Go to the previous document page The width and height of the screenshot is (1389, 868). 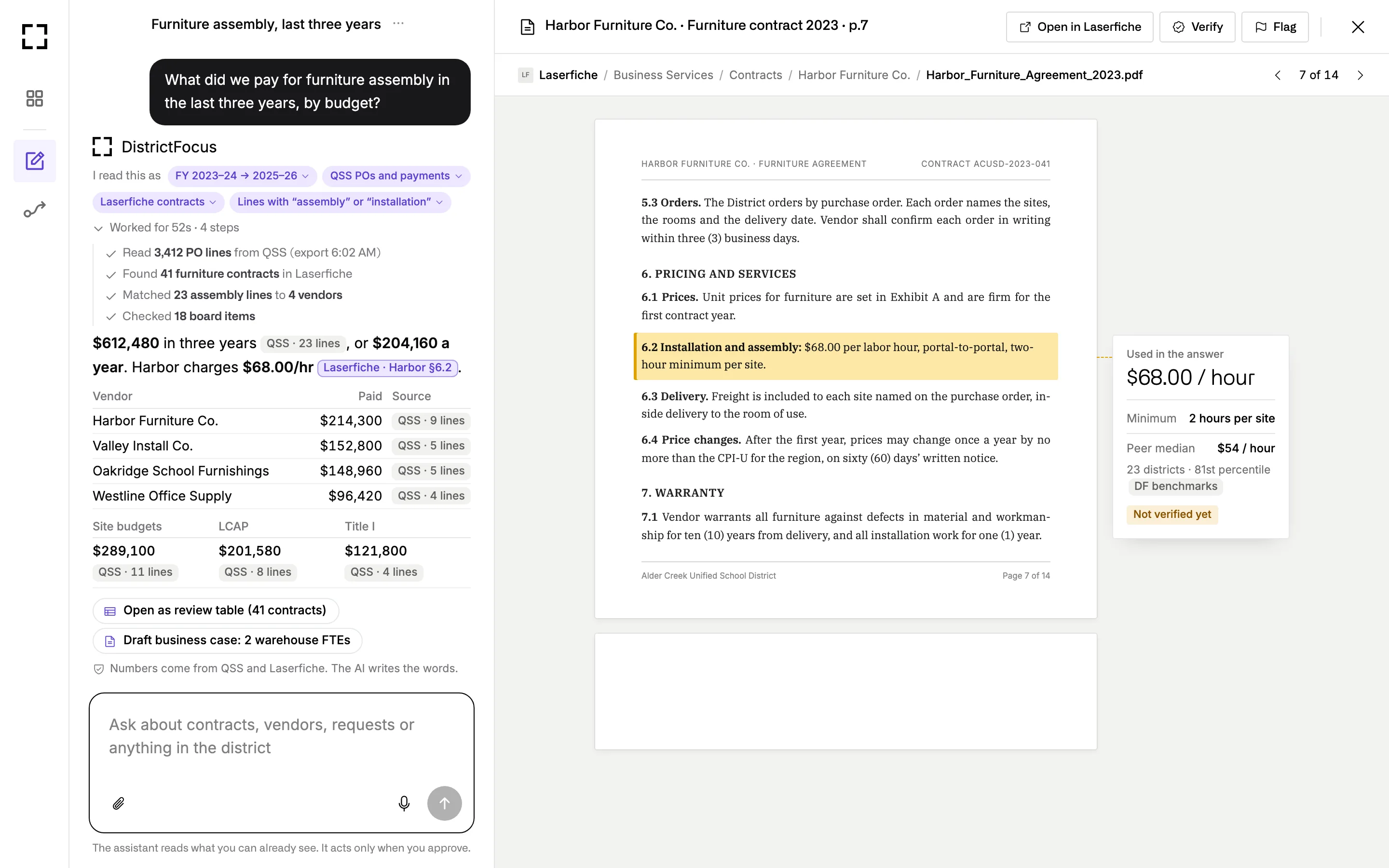point(1278,75)
